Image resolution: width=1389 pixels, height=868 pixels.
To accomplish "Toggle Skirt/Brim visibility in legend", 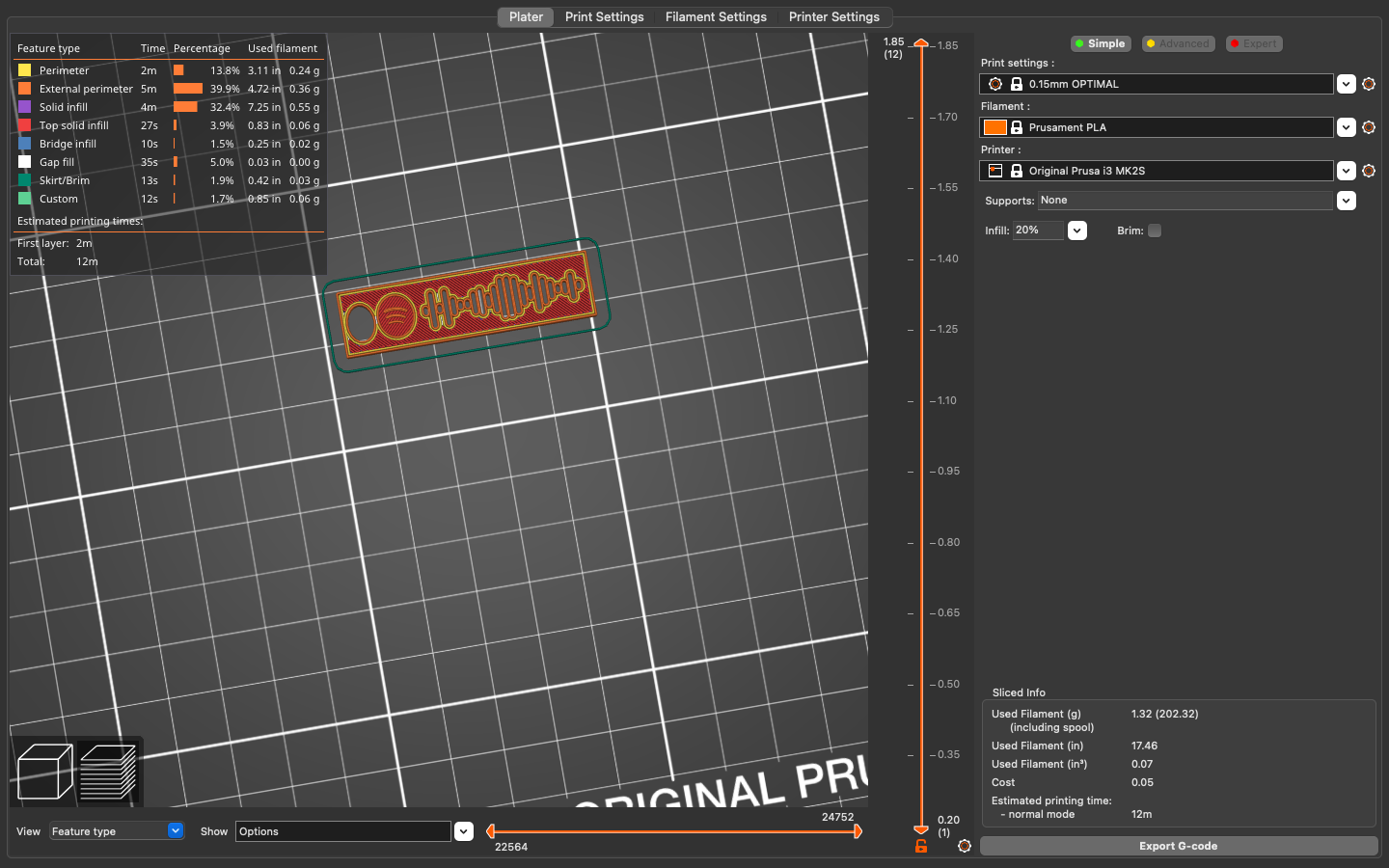I will pos(25,180).
